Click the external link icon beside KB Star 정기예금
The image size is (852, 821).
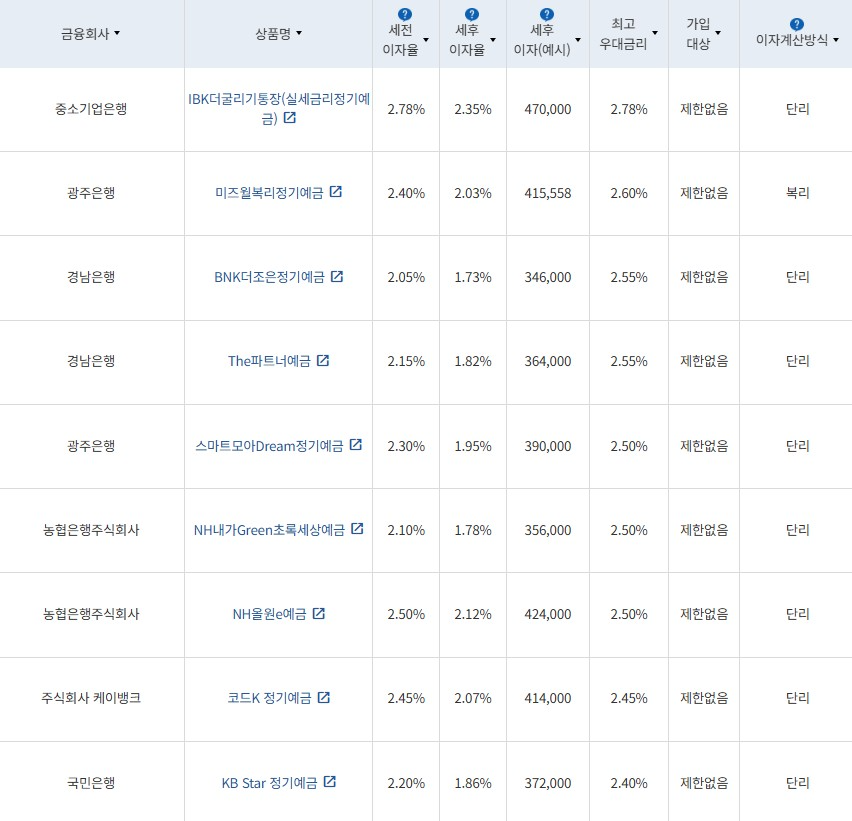[x=328, y=783]
